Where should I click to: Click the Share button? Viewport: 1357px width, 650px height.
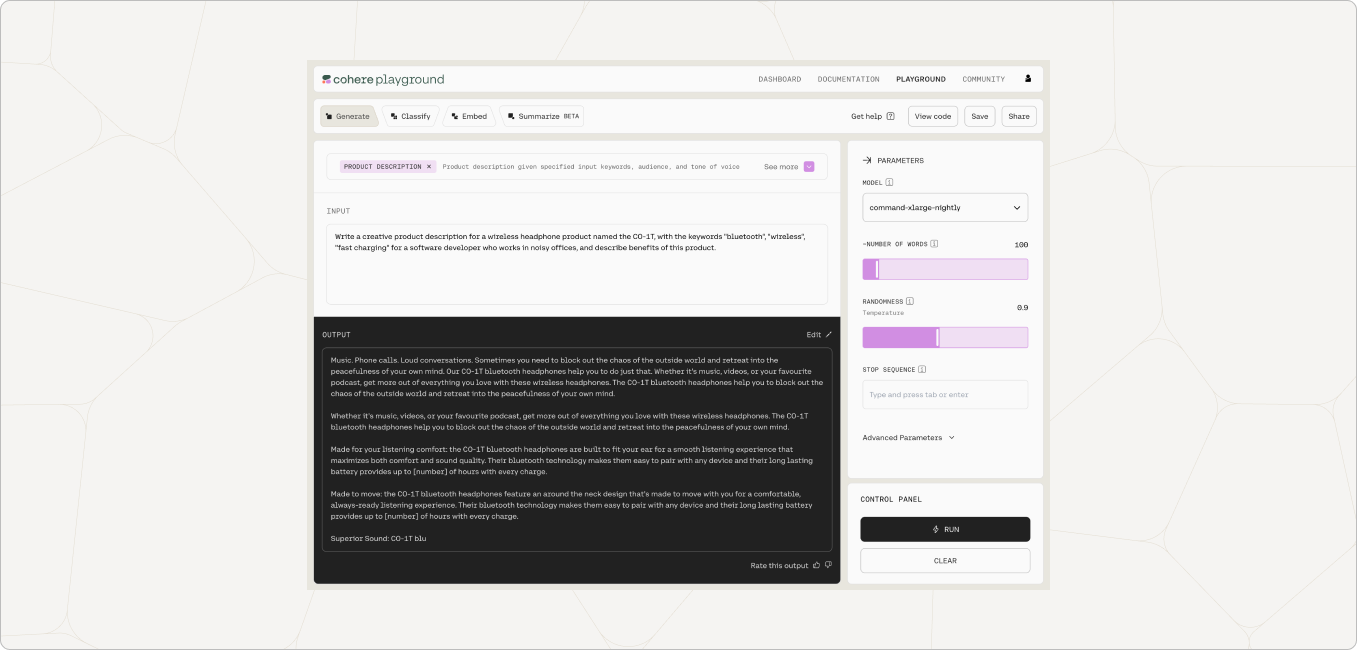coord(1019,116)
